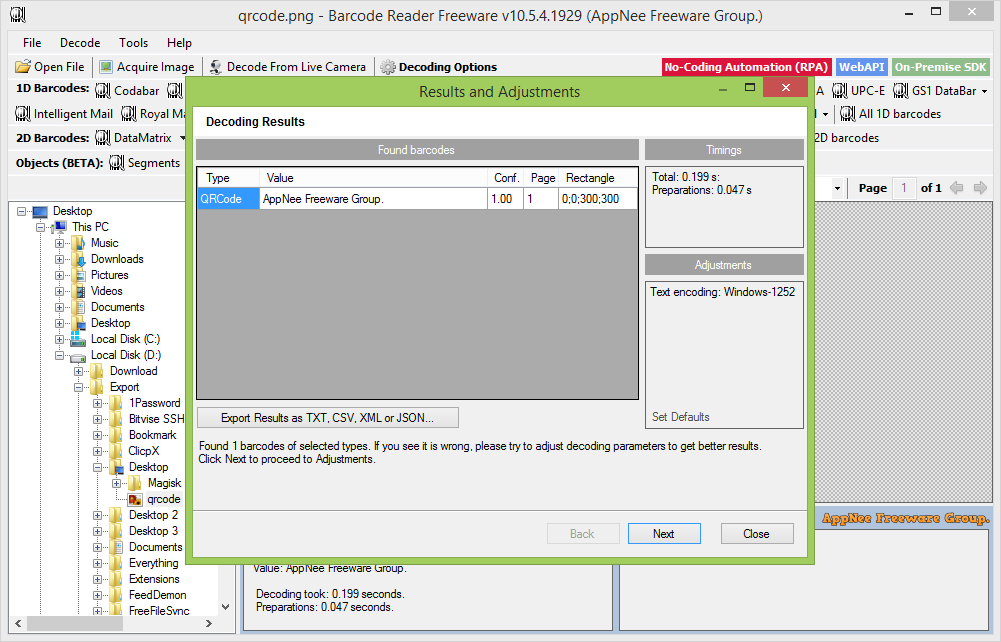
Task: Select the Download folder on D:
Action: pyautogui.click(x=133, y=371)
